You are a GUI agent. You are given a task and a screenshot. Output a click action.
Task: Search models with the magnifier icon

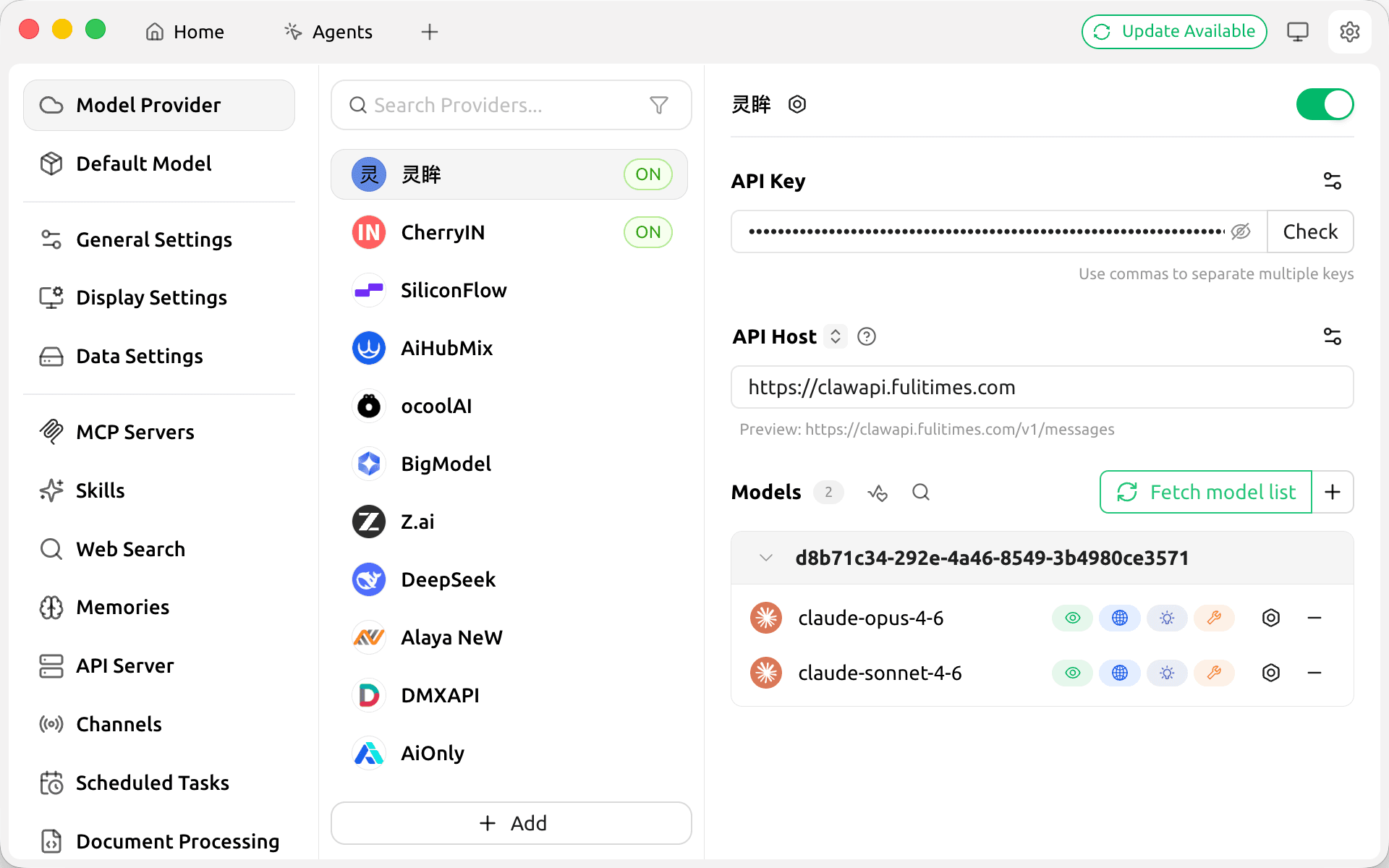pos(921,493)
